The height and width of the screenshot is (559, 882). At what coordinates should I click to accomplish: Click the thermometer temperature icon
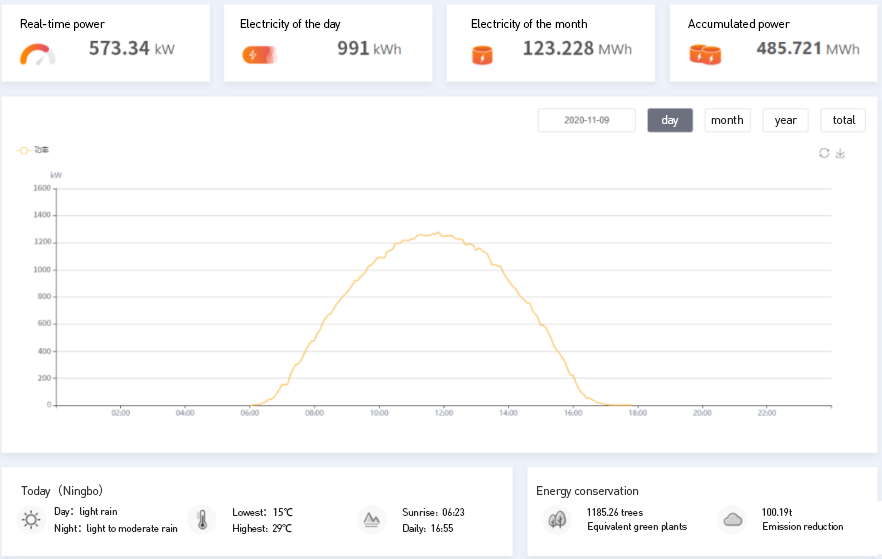pos(202,519)
